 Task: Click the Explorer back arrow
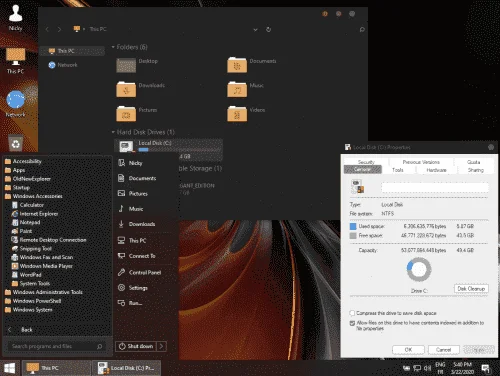(47, 29)
